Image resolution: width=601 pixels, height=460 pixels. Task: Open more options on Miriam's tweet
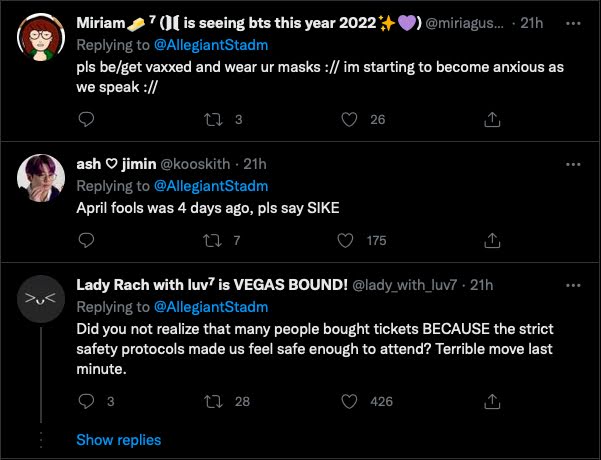coord(573,24)
